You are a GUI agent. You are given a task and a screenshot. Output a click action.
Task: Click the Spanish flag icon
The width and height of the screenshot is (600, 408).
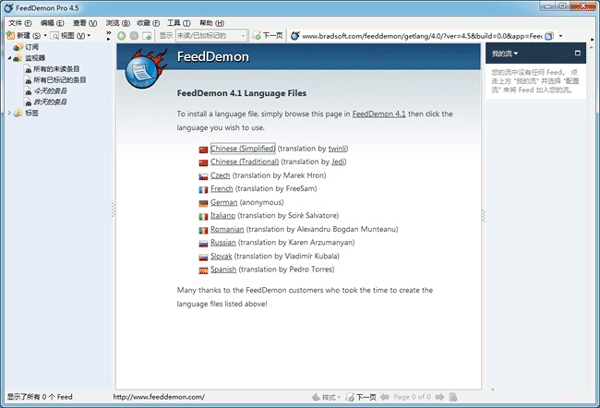(x=203, y=271)
